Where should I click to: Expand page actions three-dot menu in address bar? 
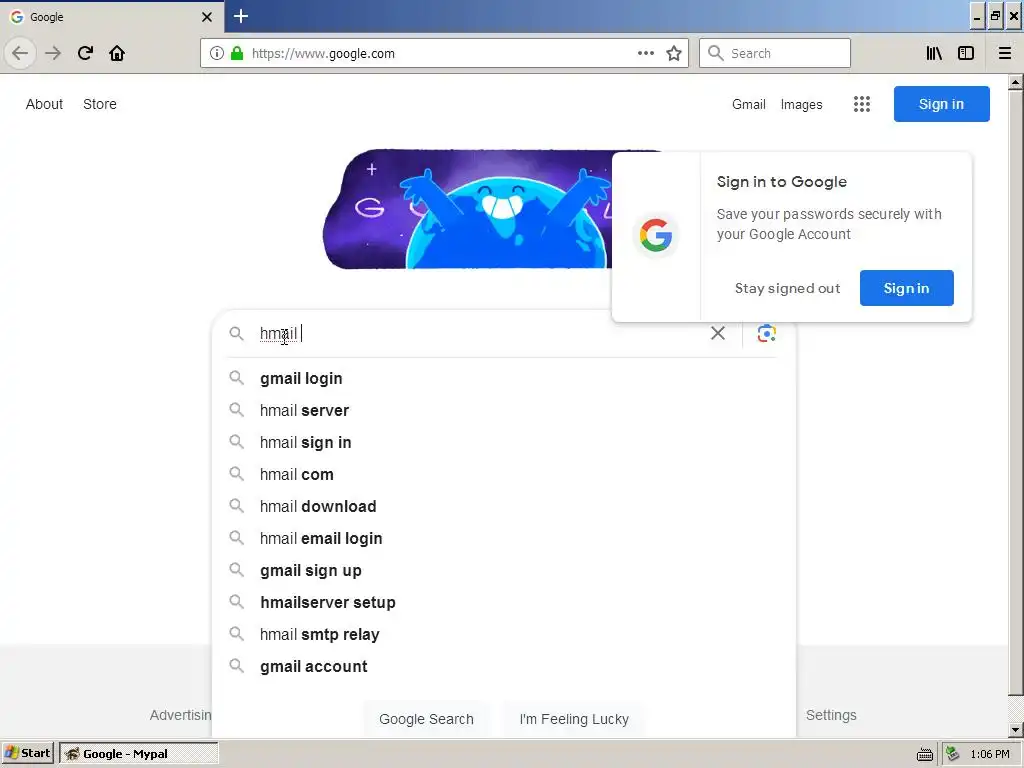[646, 54]
